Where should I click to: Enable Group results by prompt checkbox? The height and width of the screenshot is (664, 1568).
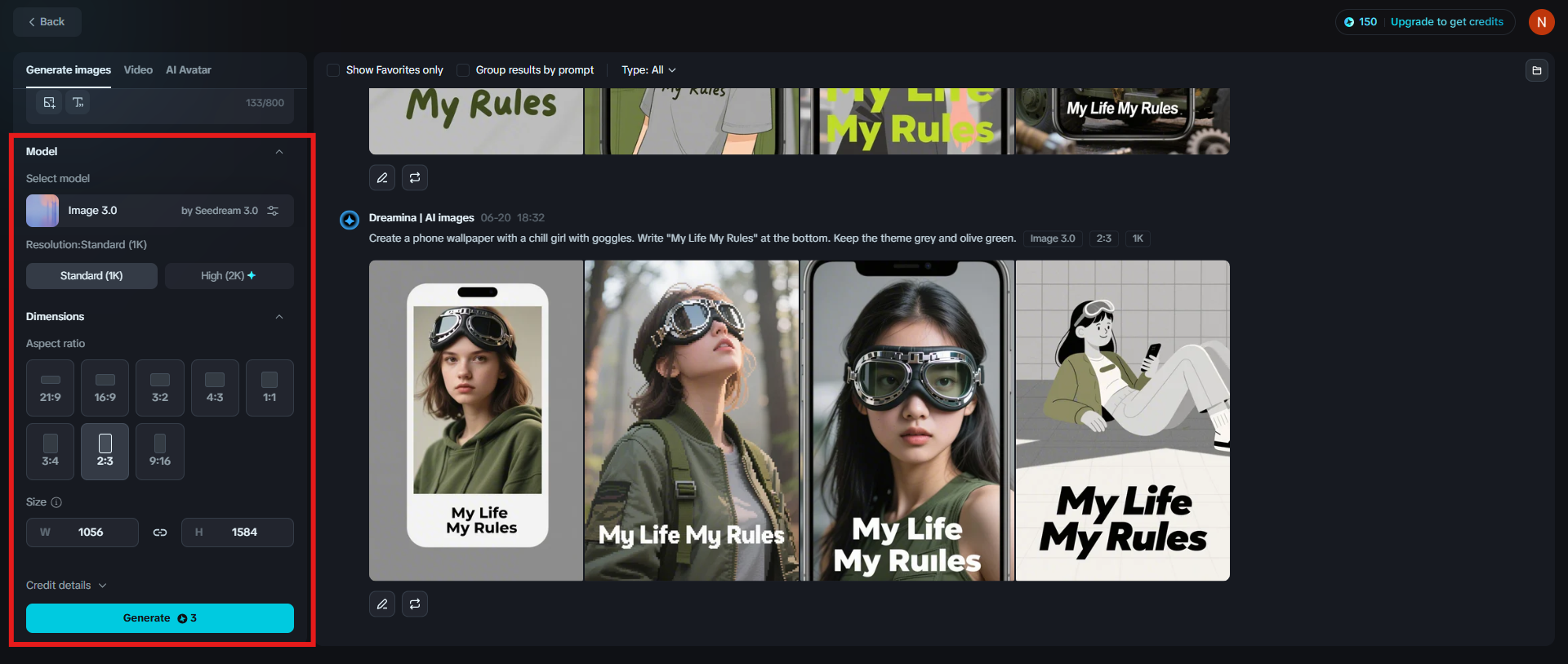[463, 70]
